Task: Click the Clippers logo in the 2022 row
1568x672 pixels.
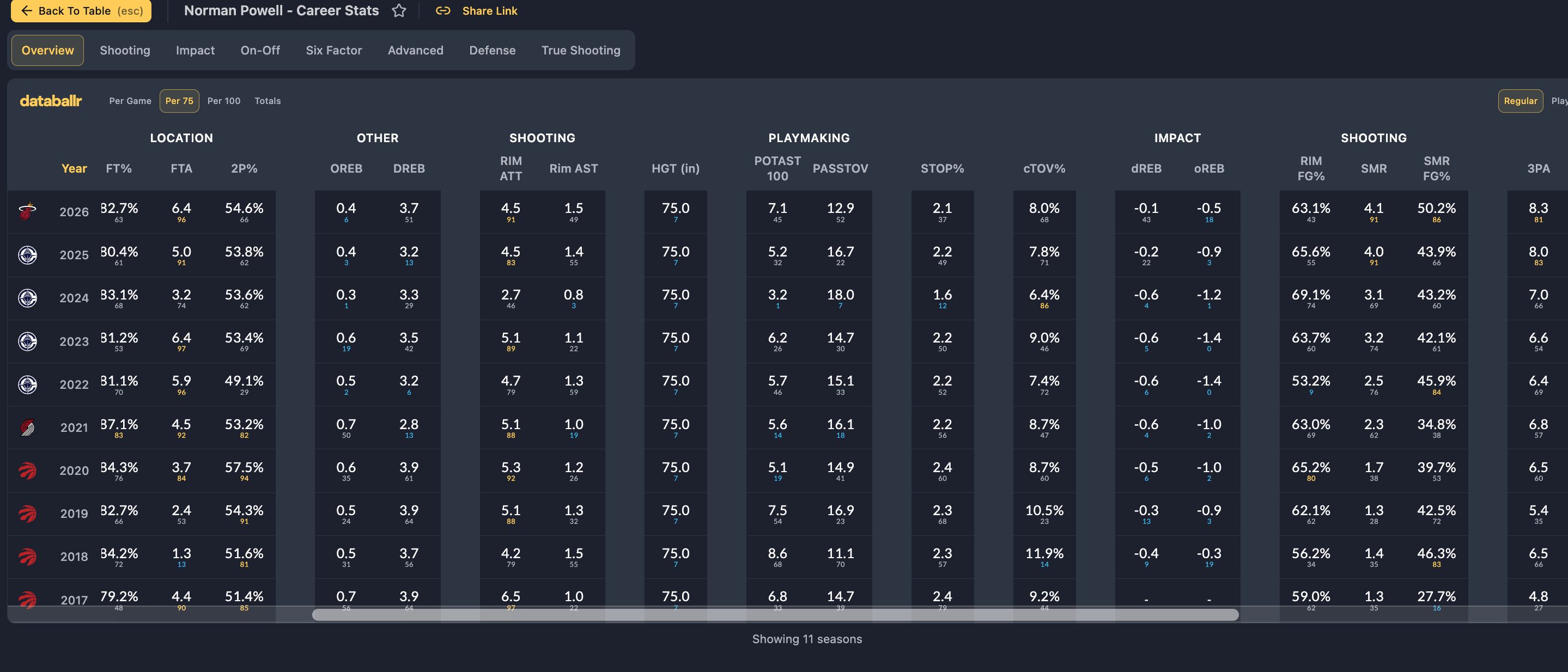Action: coord(27,384)
